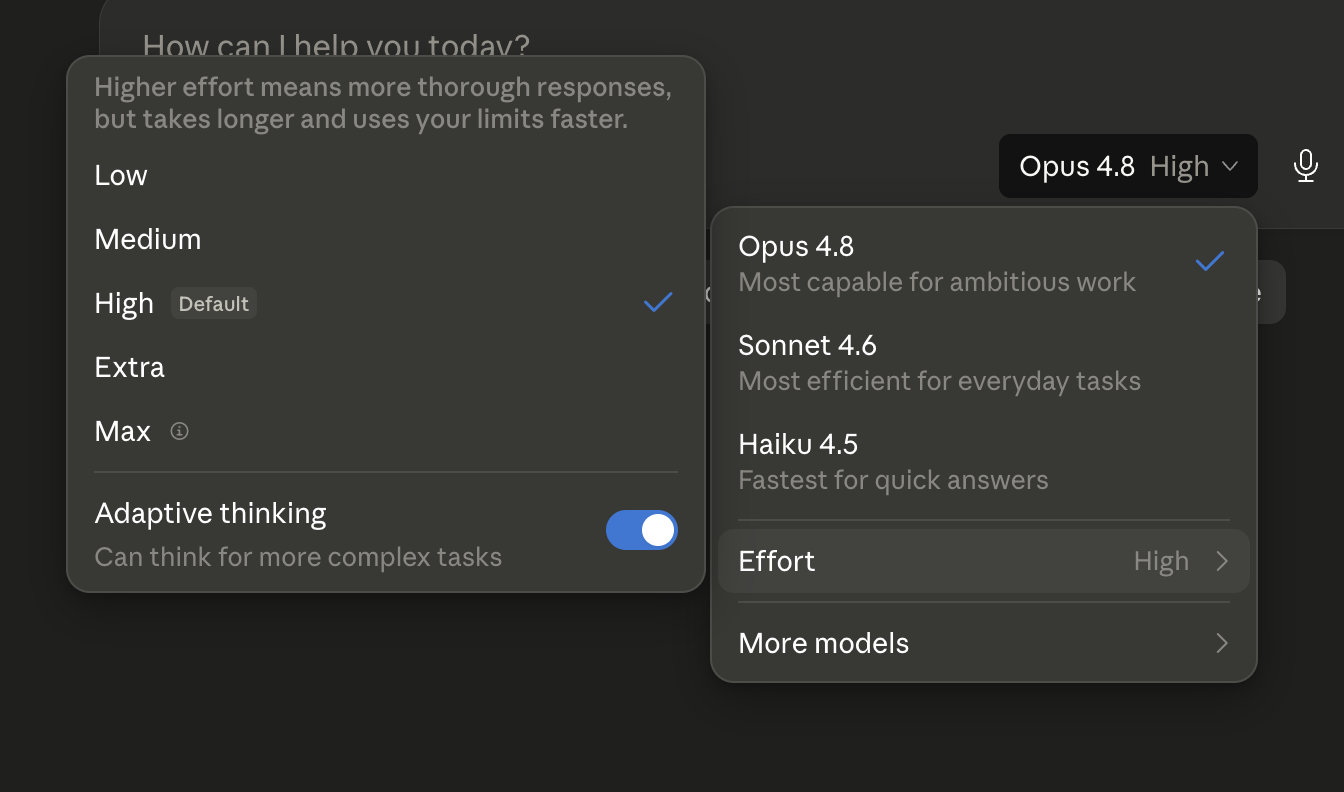Image resolution: width=1344 pixels, height=792 pixels.
Task: Toggle the Adaptive thinking switch
Action: [x=642, y=530]
